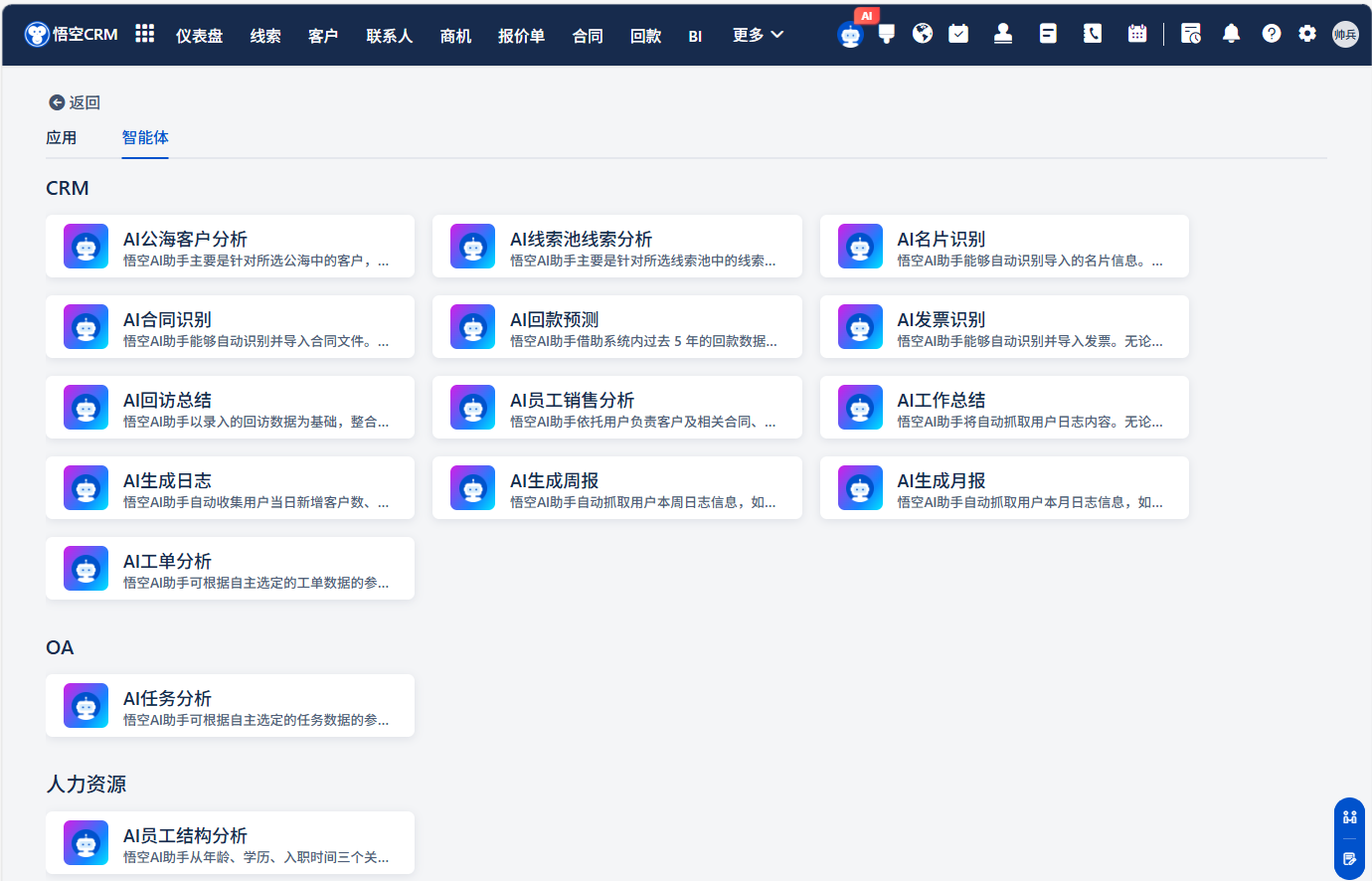Open AI生成月报 card title

[942, 480]
